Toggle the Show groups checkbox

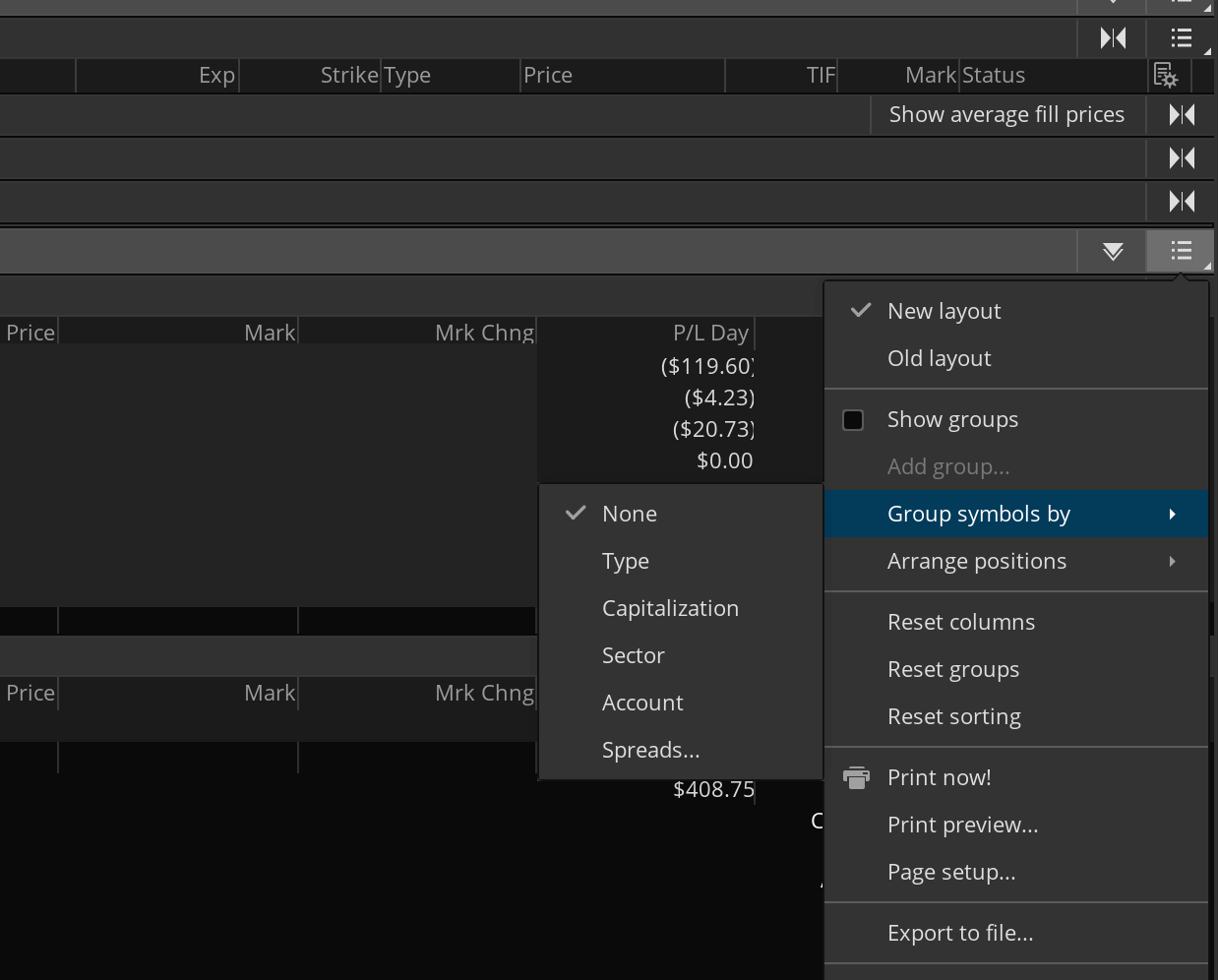tap(853, 420)
